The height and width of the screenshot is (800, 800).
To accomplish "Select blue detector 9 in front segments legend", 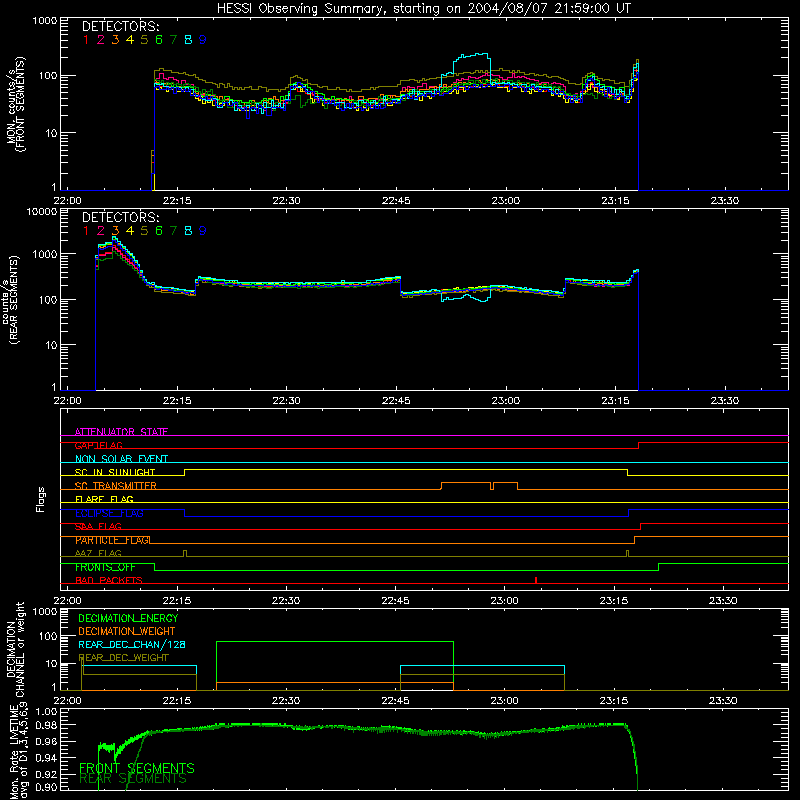I will pos(203,40).
